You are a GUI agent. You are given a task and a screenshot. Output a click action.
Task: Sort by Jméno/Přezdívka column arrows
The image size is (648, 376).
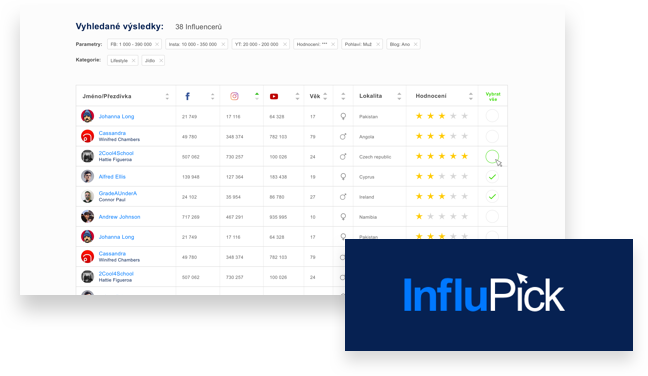tap(167, 96)
